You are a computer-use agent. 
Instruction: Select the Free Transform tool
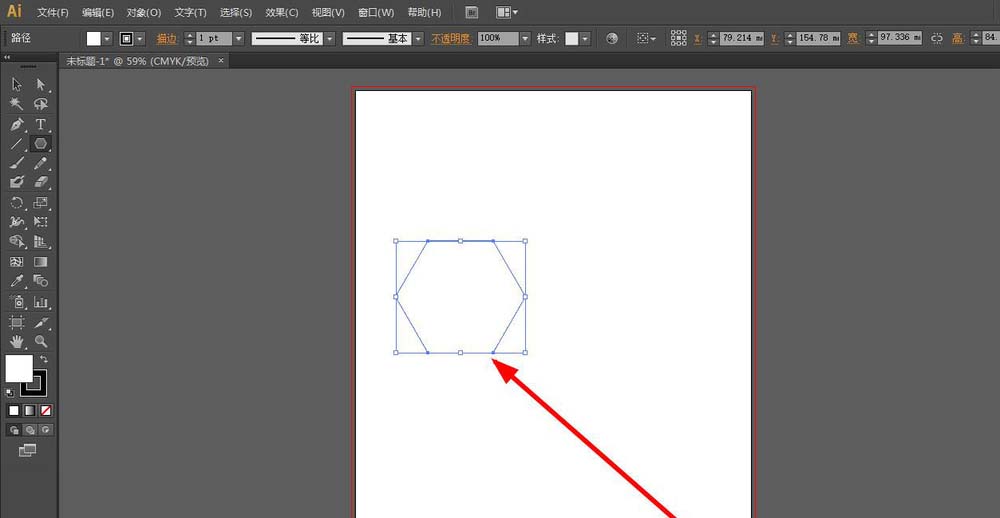41,222
